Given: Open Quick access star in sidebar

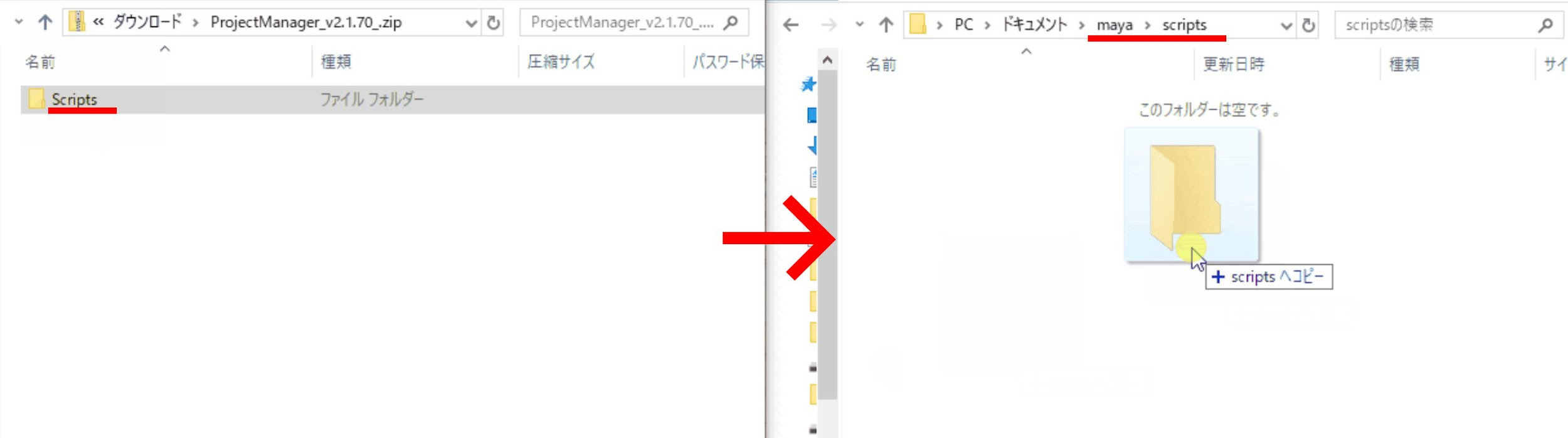Looking at the screenshot, I should pos(808,84).
